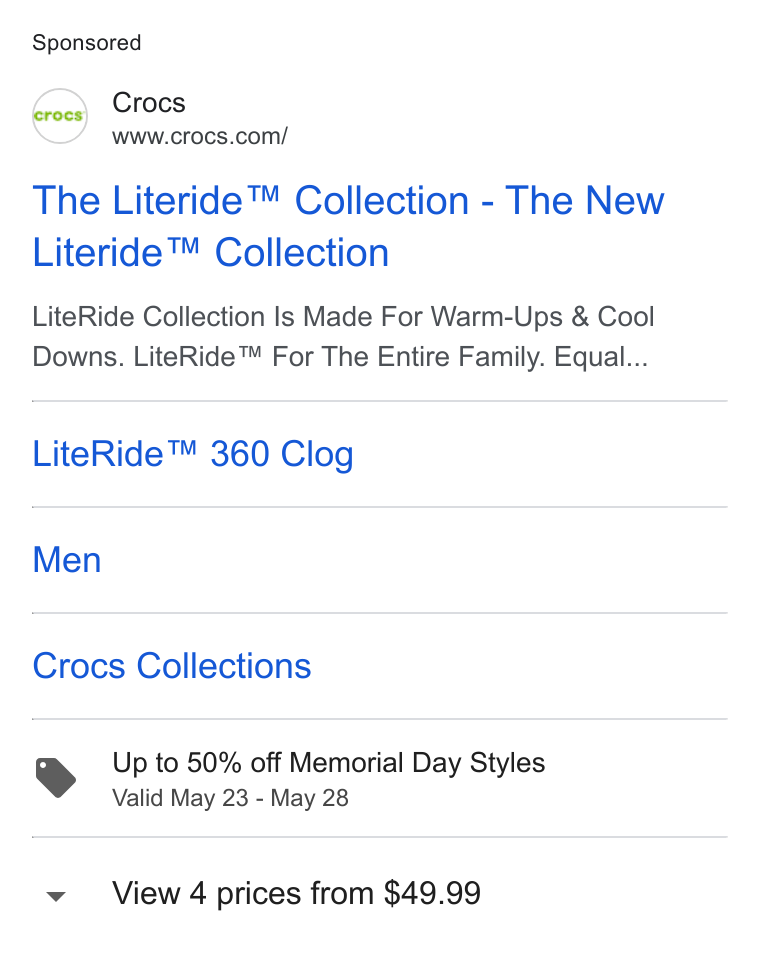This screenshot has width=760, height=954.
Task: Click "Memorial Day Styles" in the promotion line
Action: [x=417, y=763]
